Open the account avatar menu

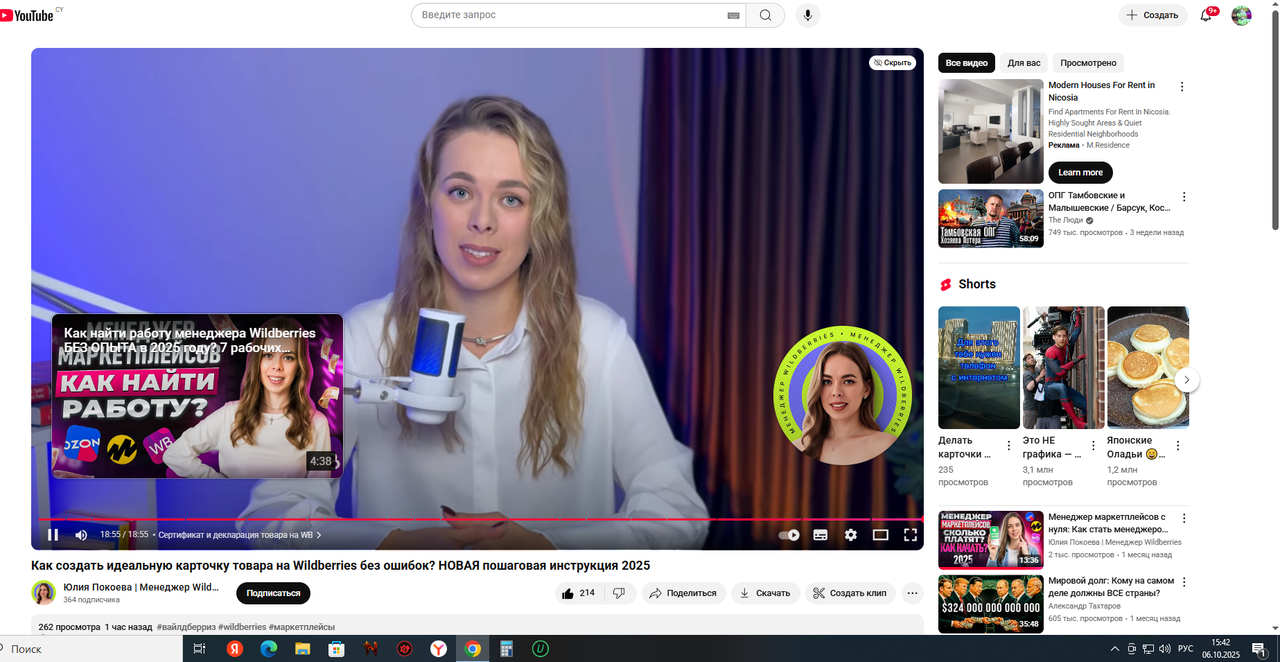1241,15
